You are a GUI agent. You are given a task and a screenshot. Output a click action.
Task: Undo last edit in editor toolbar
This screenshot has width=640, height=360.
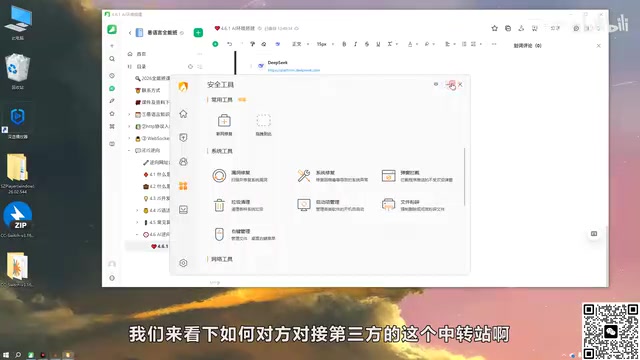(x=229, y=44)
